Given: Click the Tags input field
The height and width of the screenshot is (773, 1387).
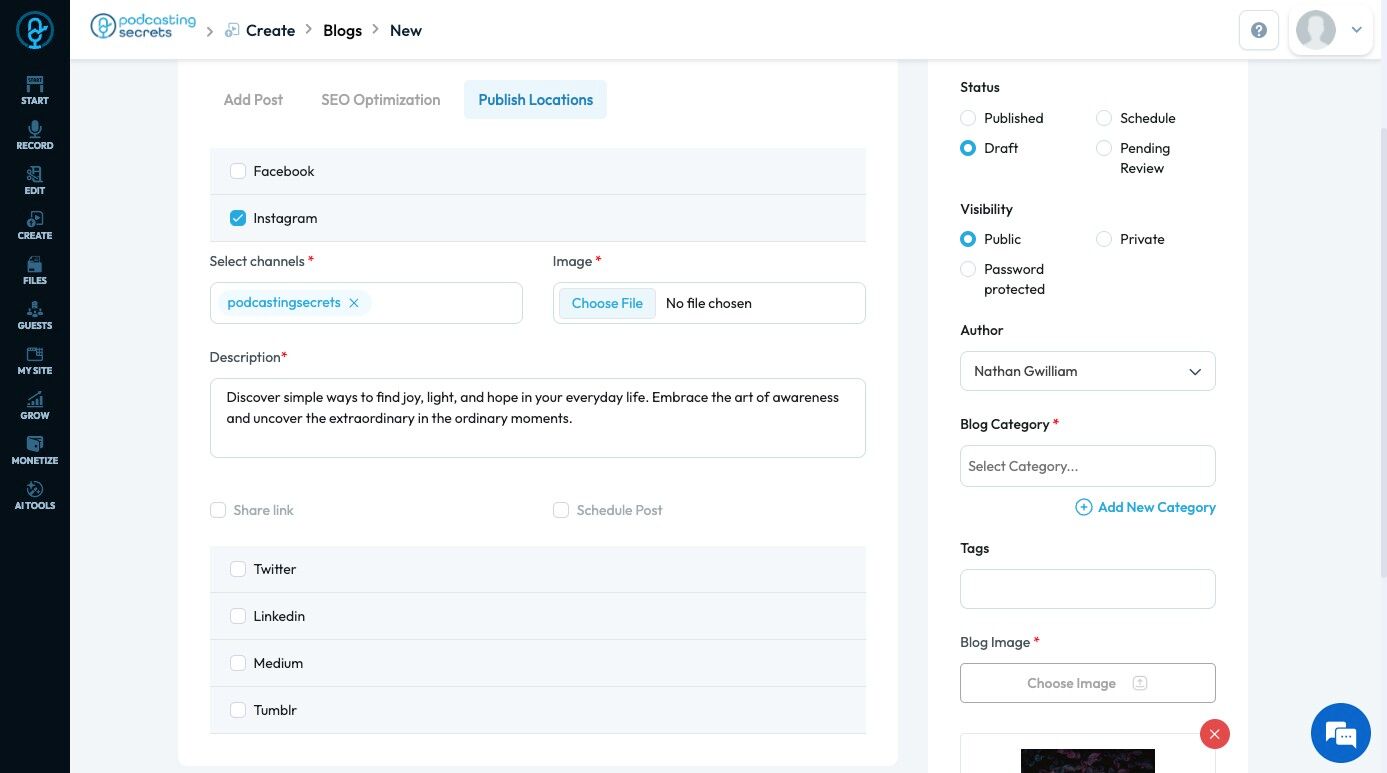Looking at the screenshot, I should 1088,589.
